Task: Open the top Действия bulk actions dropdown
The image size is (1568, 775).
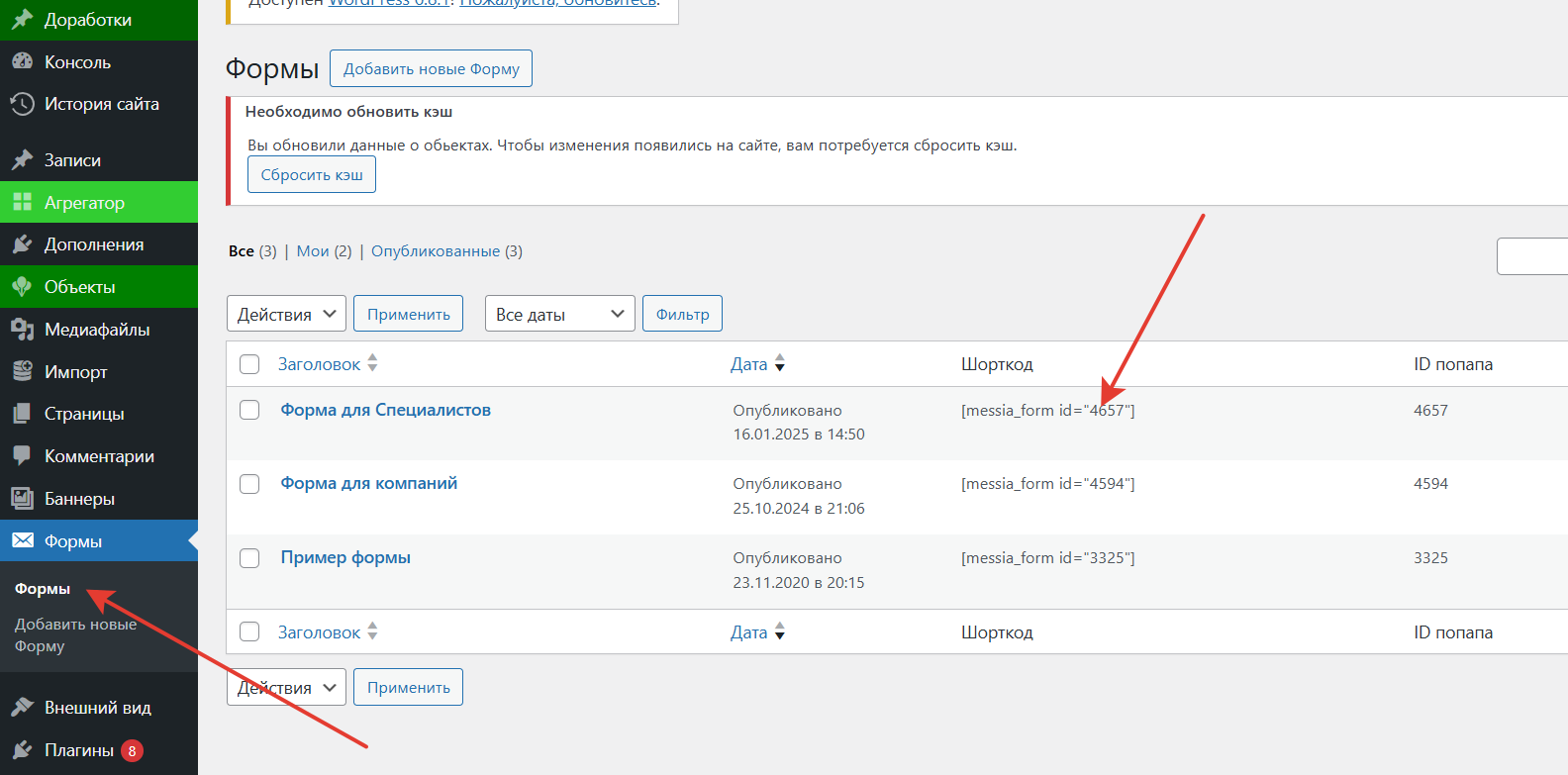Action: tap(286, 314)
